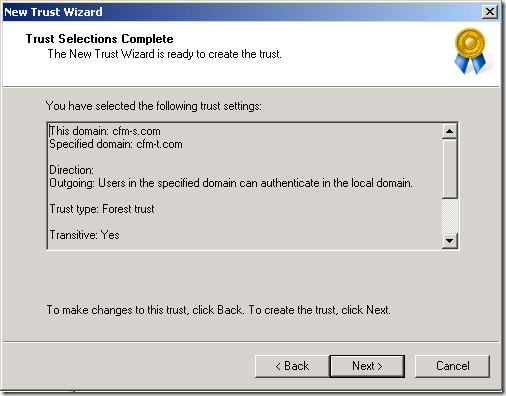Click 'Transitive: Yes' line
Screen dimensions: 506x396
tap(84, 235)
